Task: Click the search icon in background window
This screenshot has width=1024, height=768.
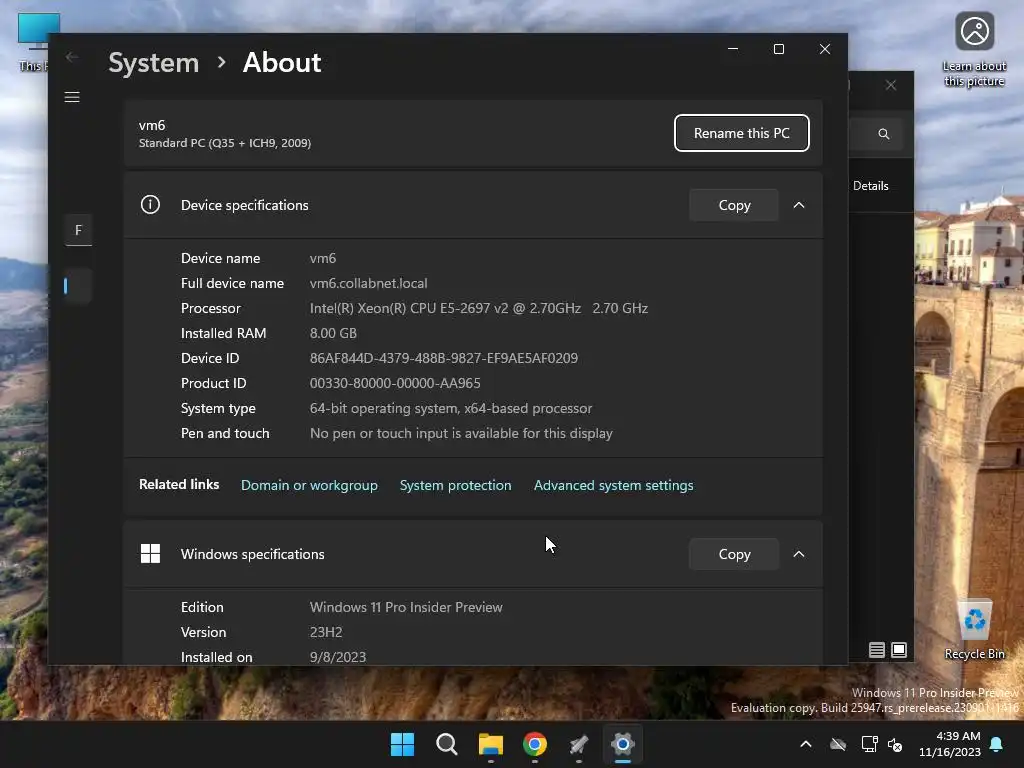Action: tap(884, 134)
